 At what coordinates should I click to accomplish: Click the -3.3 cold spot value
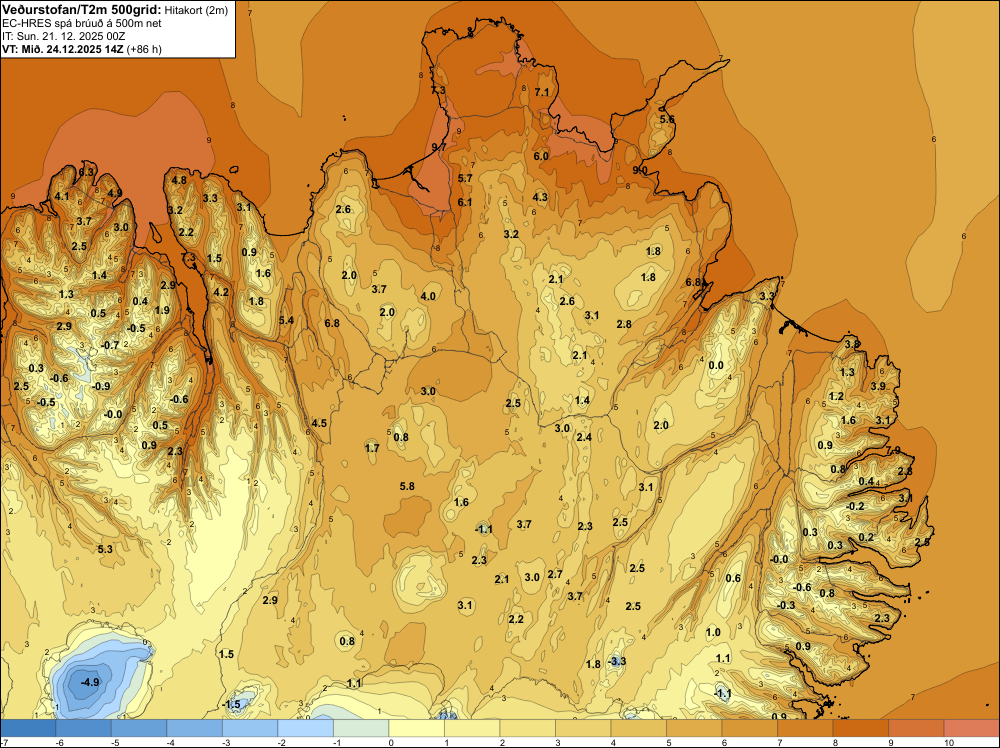coord(617,661)
